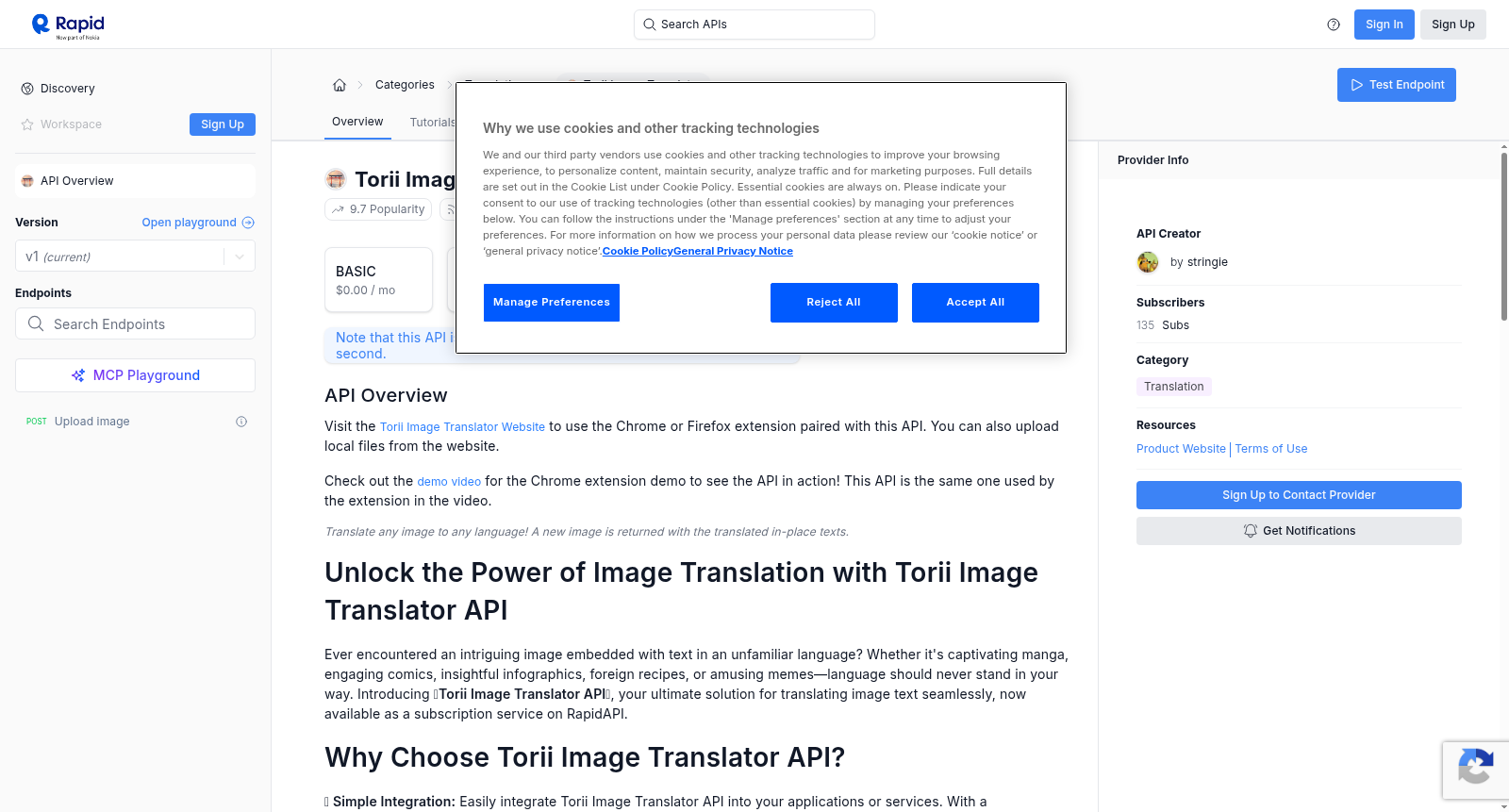Click the Open playground arrow icon
1509x812 pixels.
248,223
